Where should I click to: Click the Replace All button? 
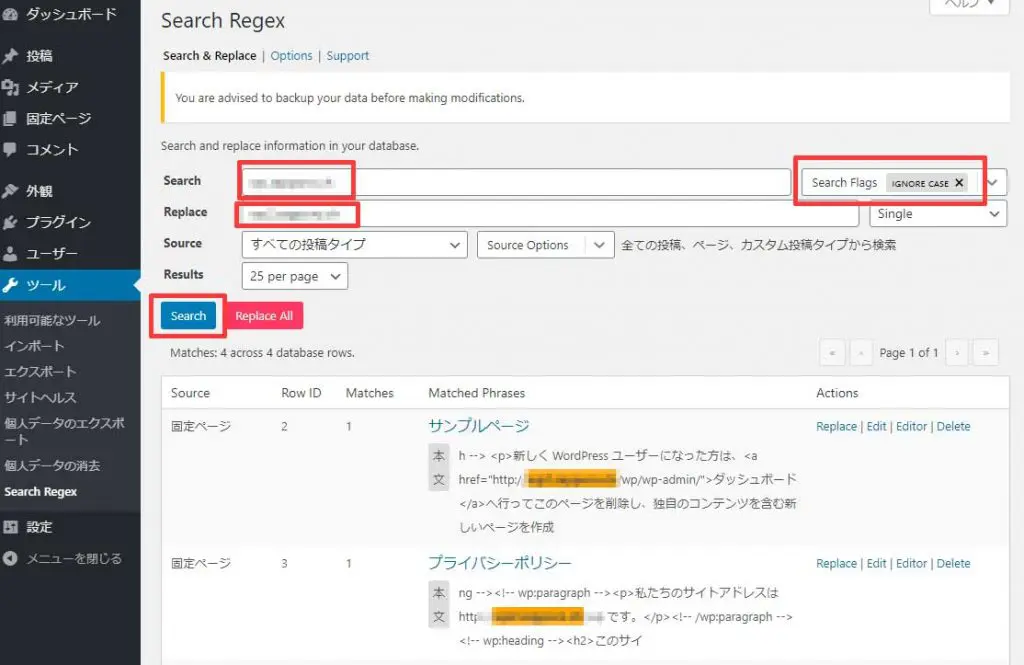pyautogui.click(x=264, y=316)
